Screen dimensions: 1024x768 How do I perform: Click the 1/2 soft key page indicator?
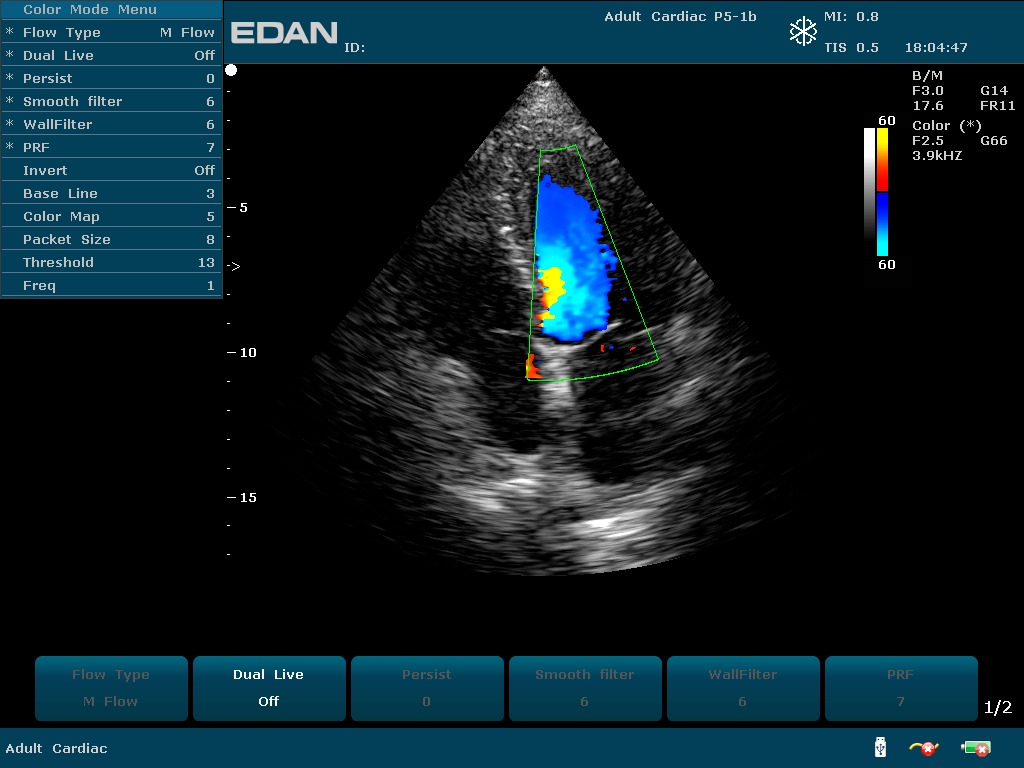tap(997, 708)
